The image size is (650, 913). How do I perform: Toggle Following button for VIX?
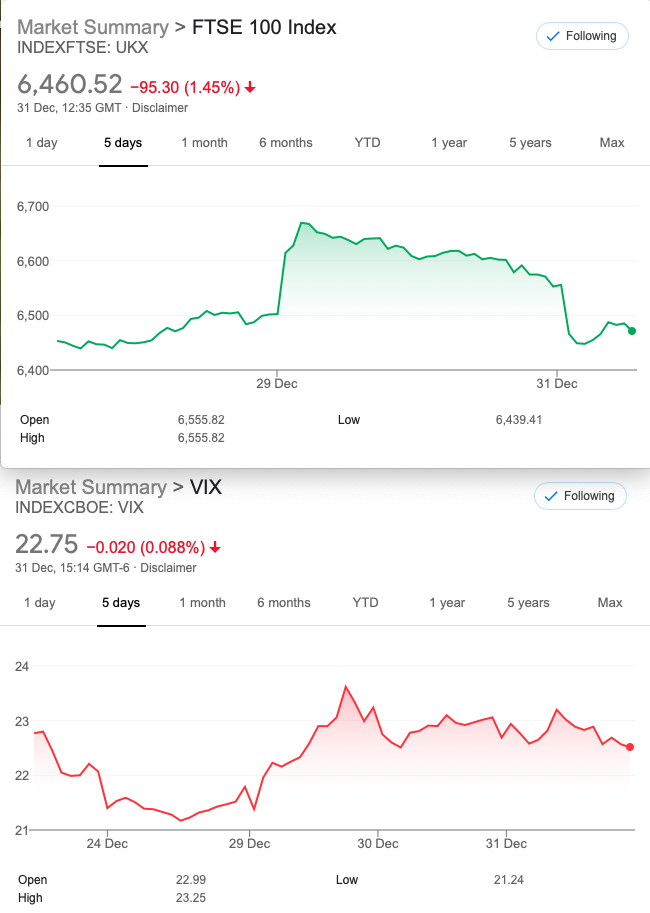(x=580, y=496)
